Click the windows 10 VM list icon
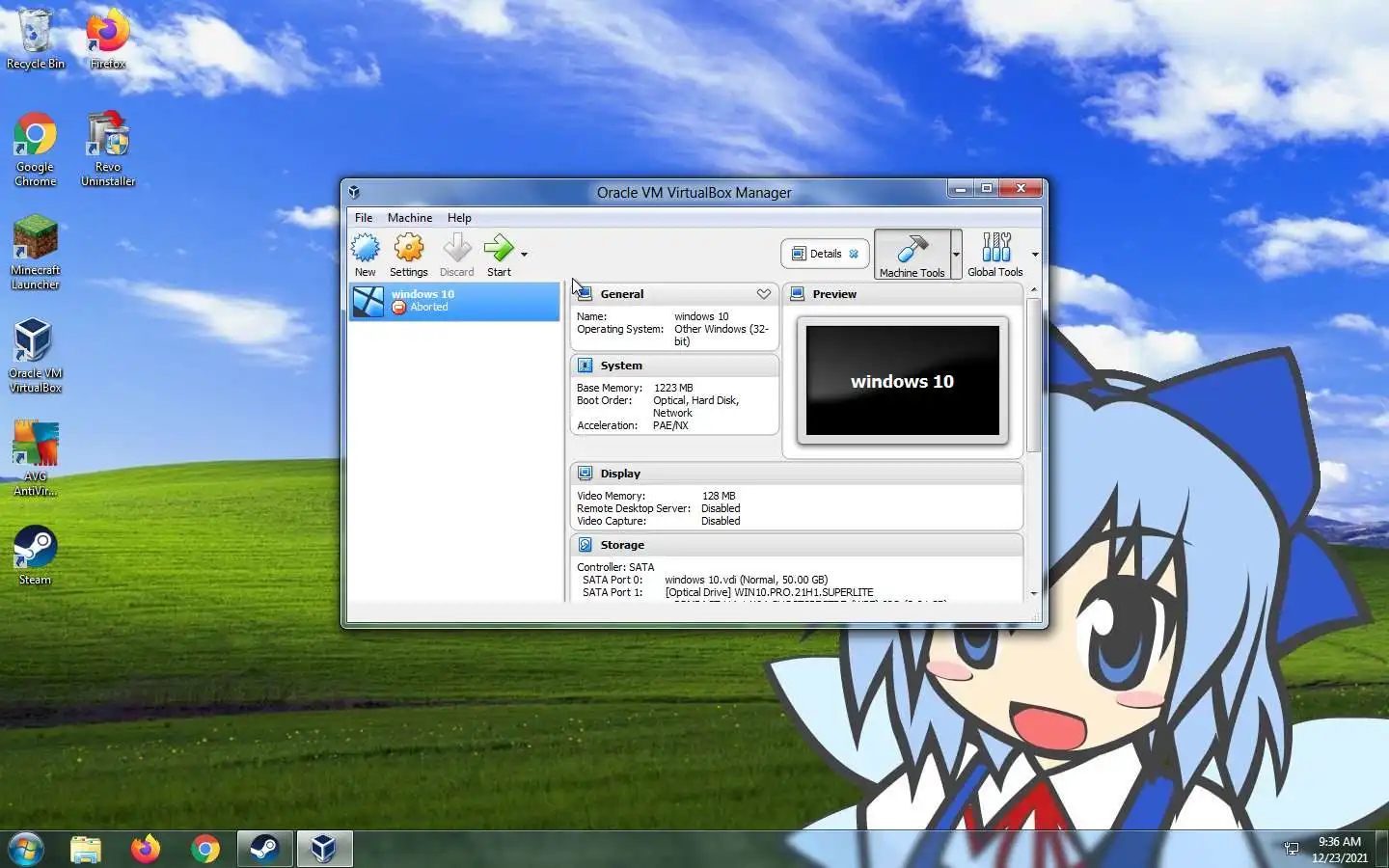Viewport: 1389px width, 868px height. 368,301
